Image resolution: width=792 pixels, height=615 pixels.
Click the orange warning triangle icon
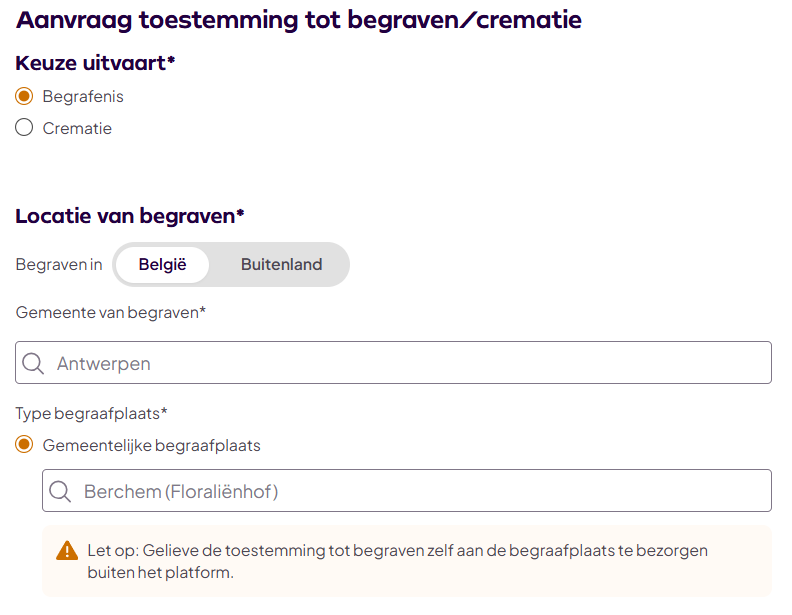coord(67,551)
